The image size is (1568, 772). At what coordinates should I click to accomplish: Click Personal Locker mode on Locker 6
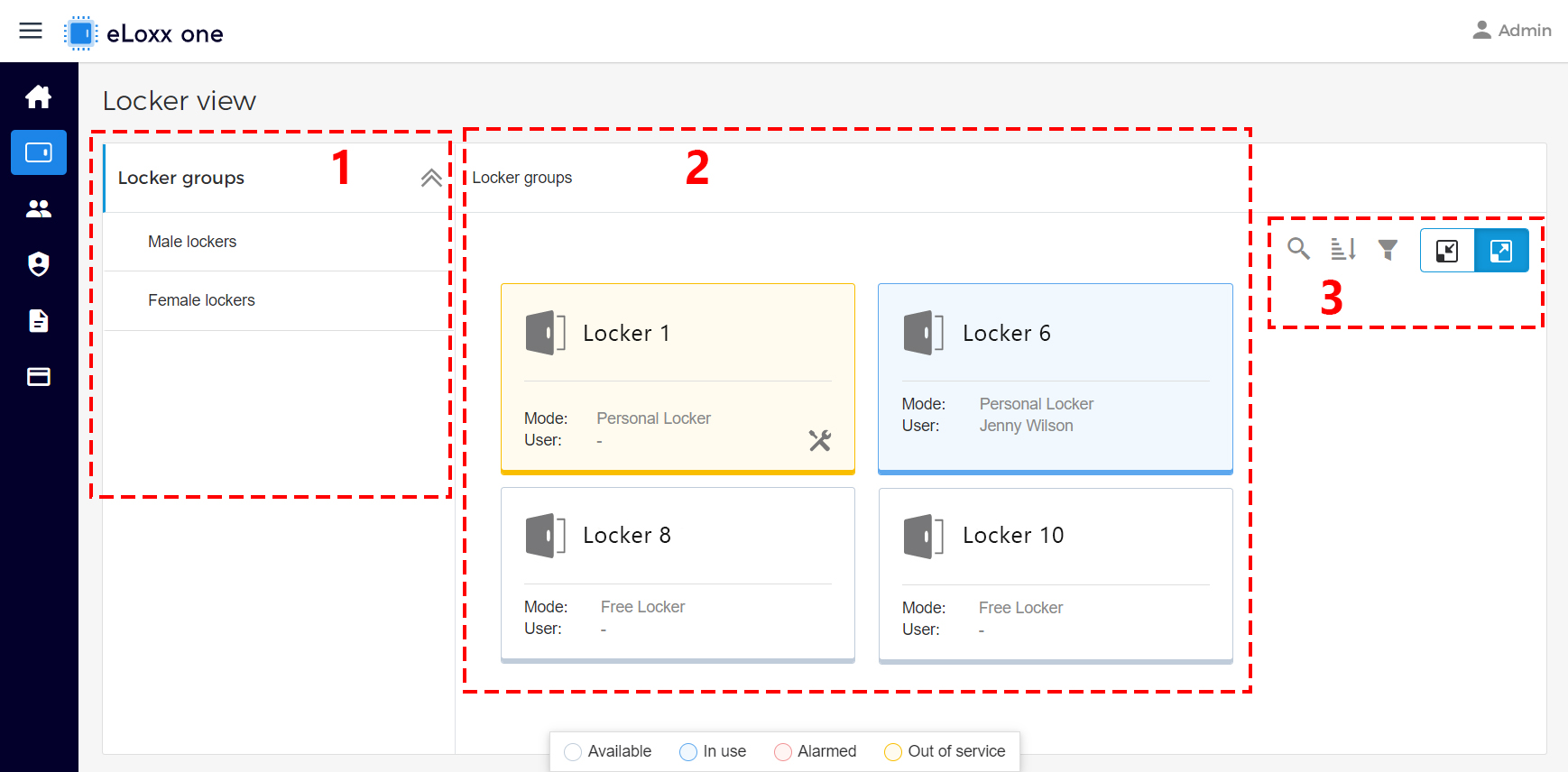click(1037, 404)
